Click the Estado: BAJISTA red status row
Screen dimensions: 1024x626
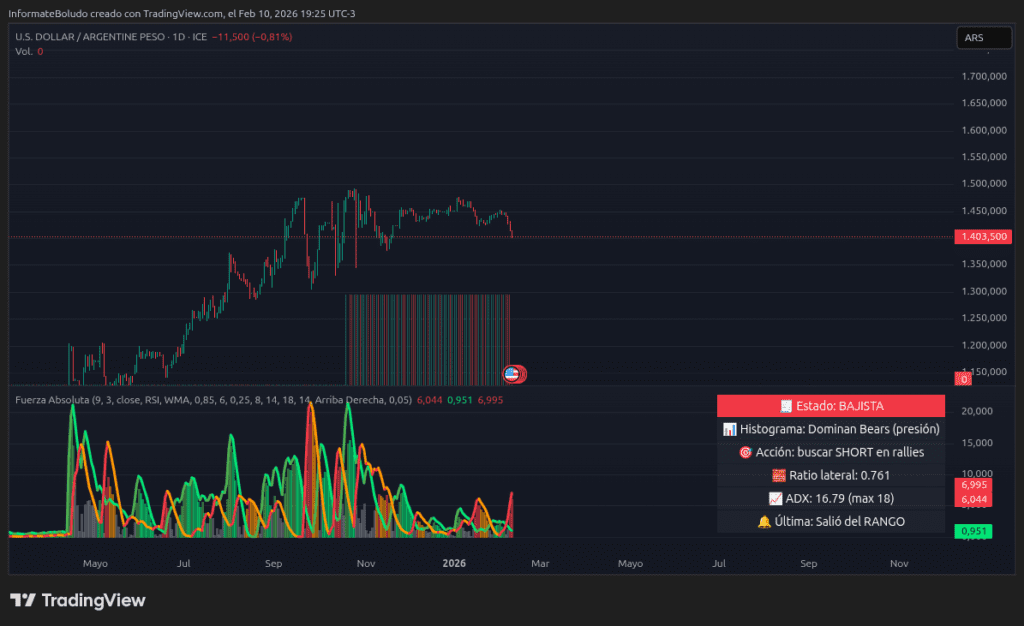pos(830,406)
